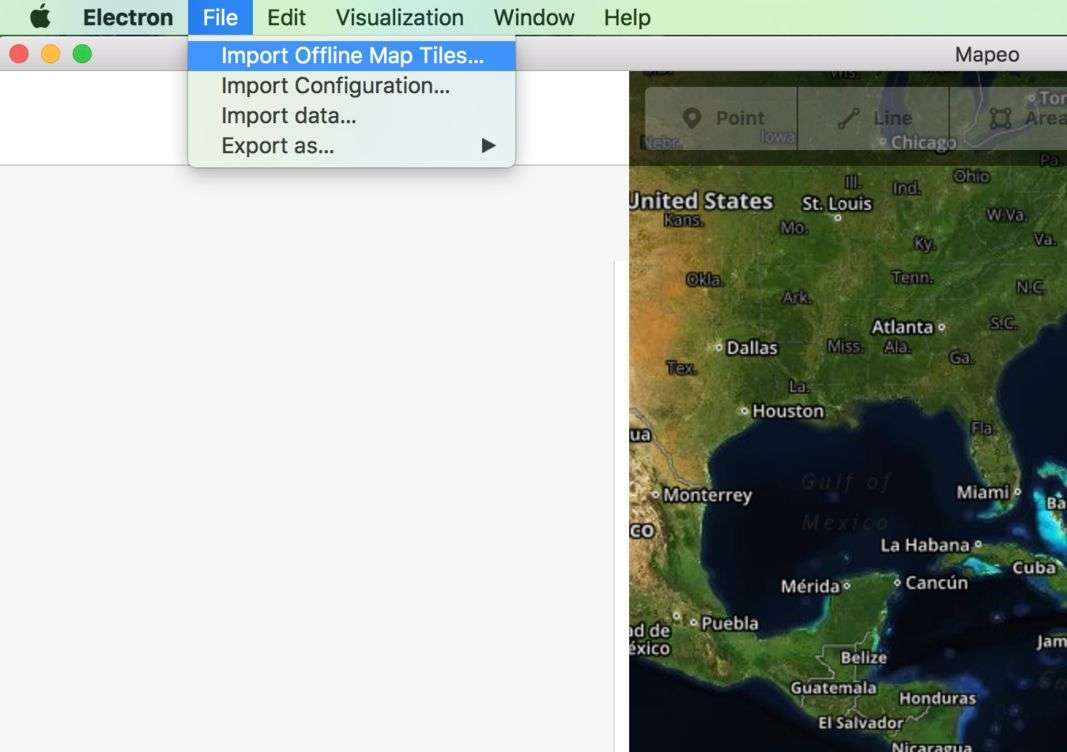Screen dimensions: 1067x752
Task: Open the Visualization menu
Action: 399,17
